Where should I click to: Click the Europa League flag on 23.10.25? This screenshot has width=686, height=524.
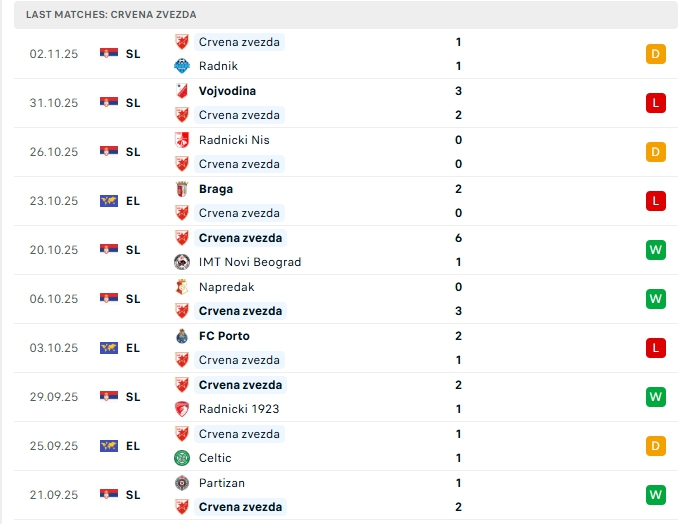[x=109, y=201]
